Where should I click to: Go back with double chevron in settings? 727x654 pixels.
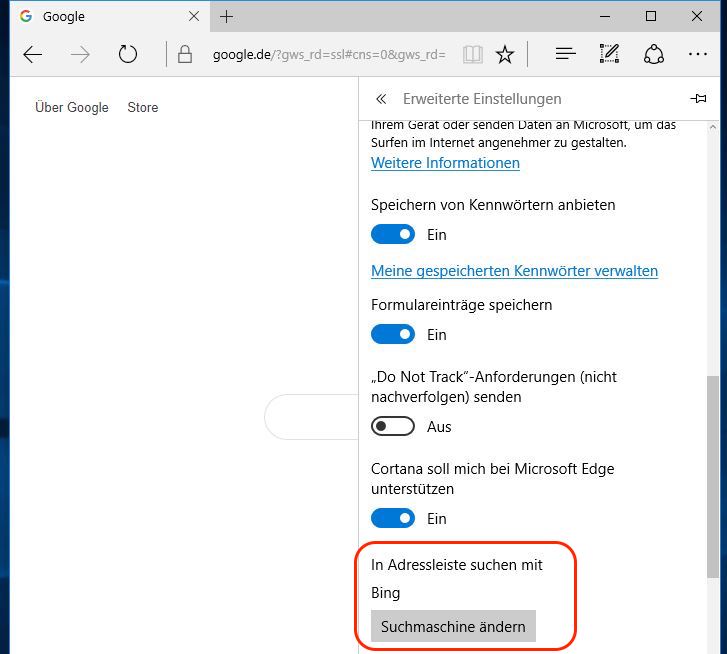click(381, 99)
